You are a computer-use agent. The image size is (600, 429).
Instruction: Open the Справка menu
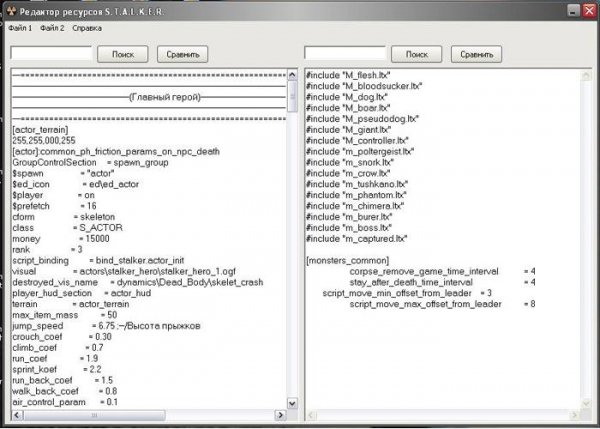pyautogui.click(x=87, y=28)
